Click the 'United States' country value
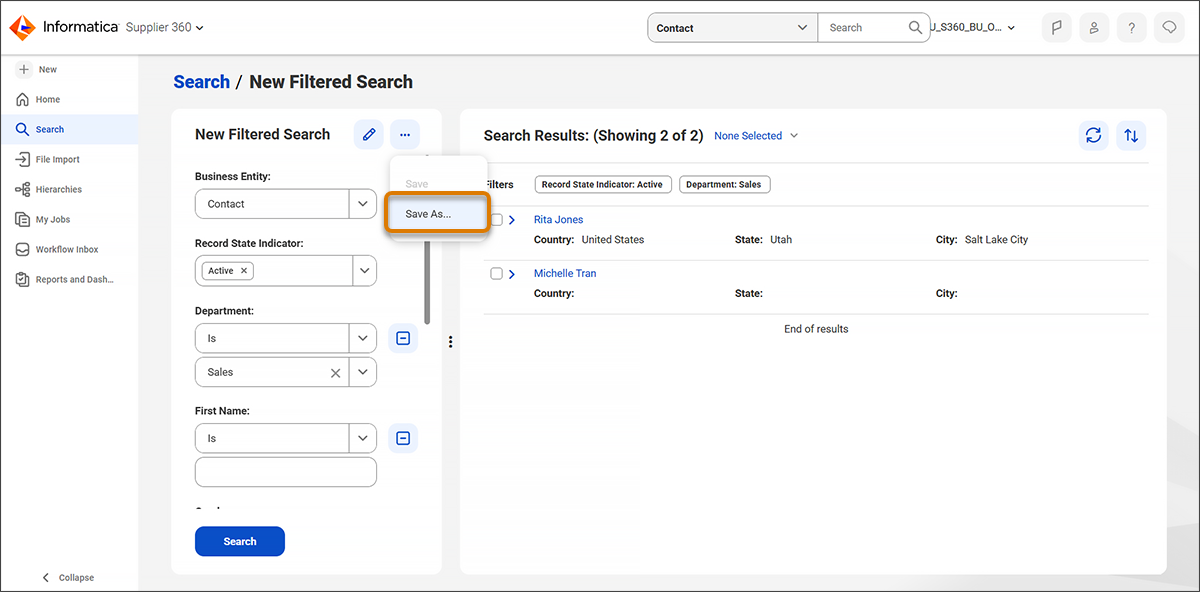This screenshot has height=592, width=1200. [613, 240]
